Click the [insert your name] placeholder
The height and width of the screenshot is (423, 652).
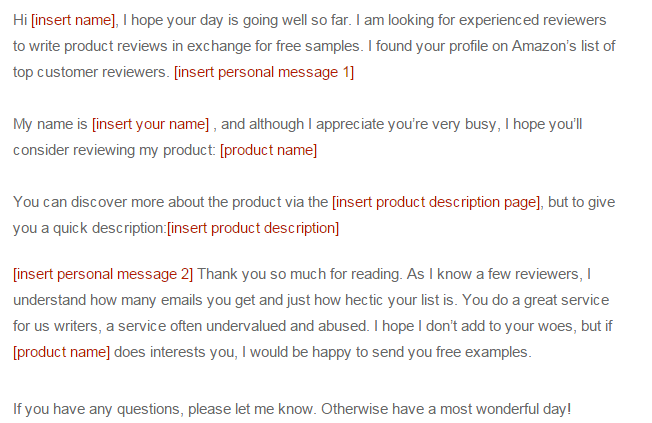151,124
